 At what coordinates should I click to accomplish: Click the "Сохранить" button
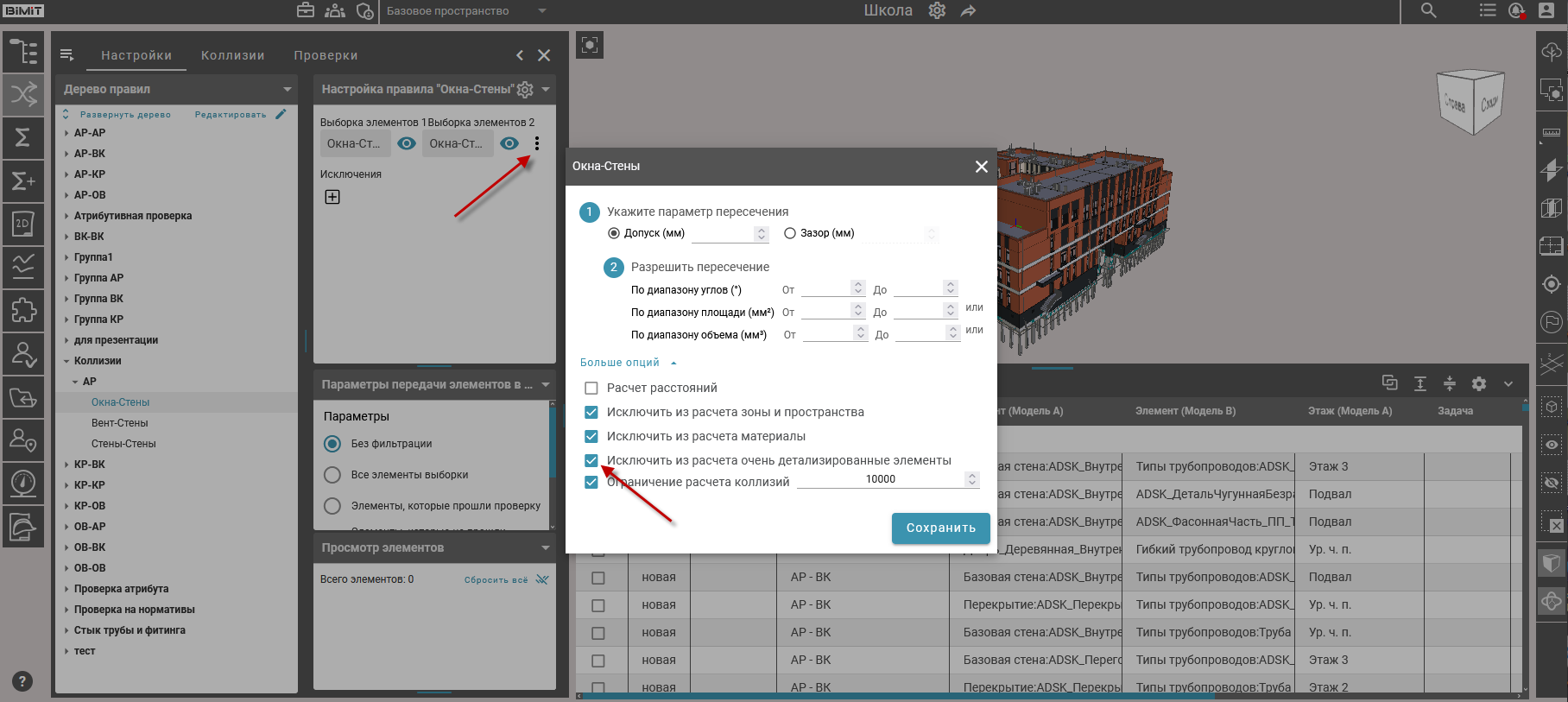940,528
